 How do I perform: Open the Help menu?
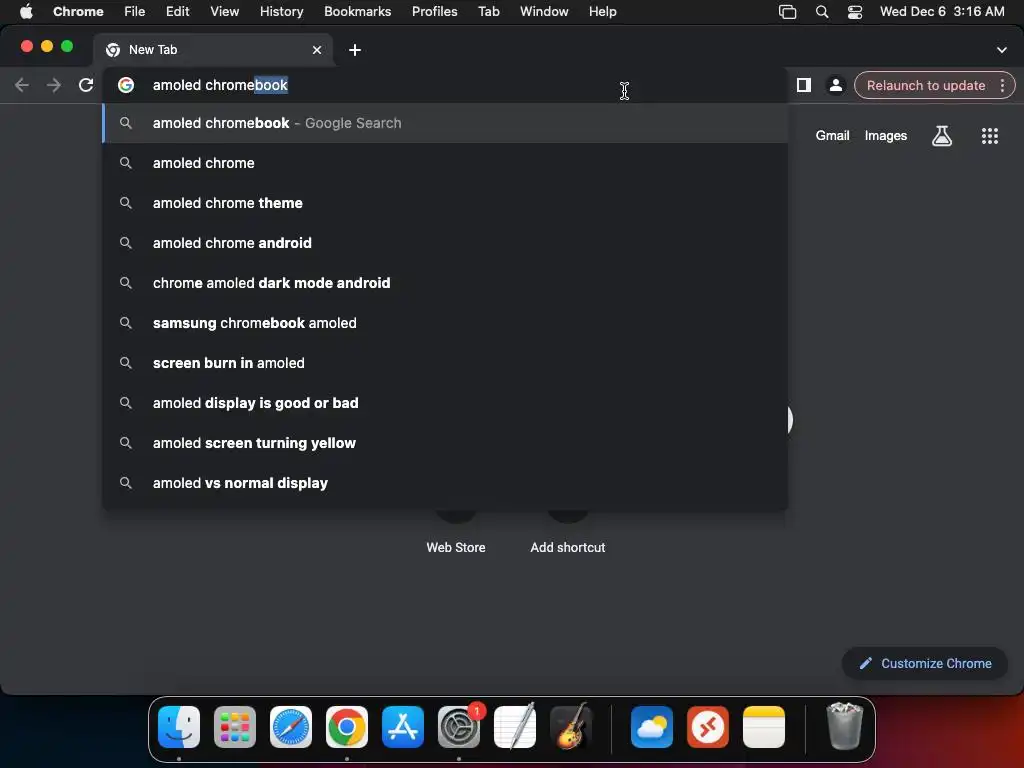click(603, 12)
